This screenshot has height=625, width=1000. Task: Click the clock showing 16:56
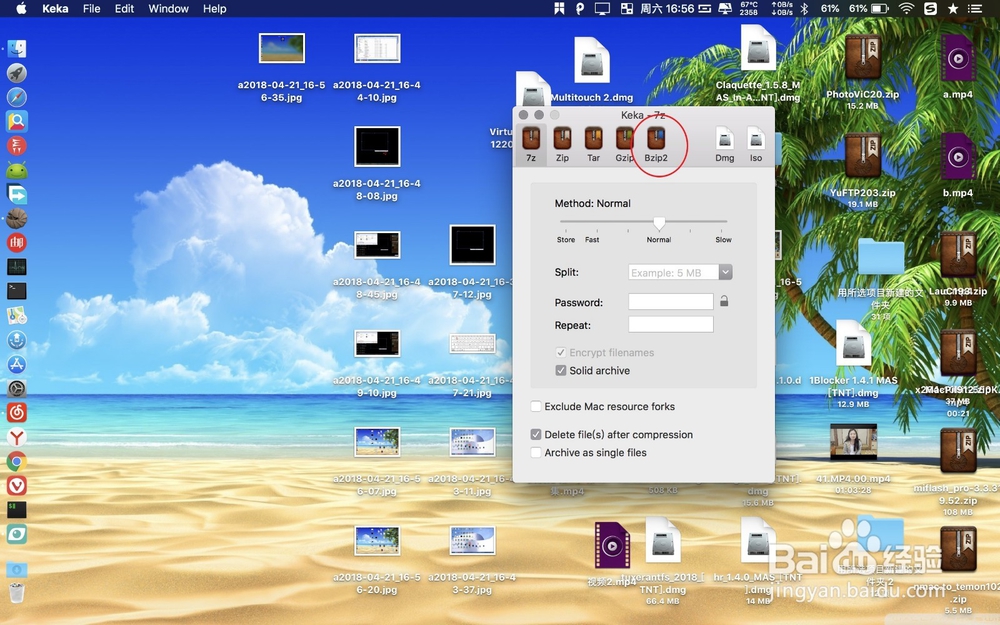click(x=666, y=8)
